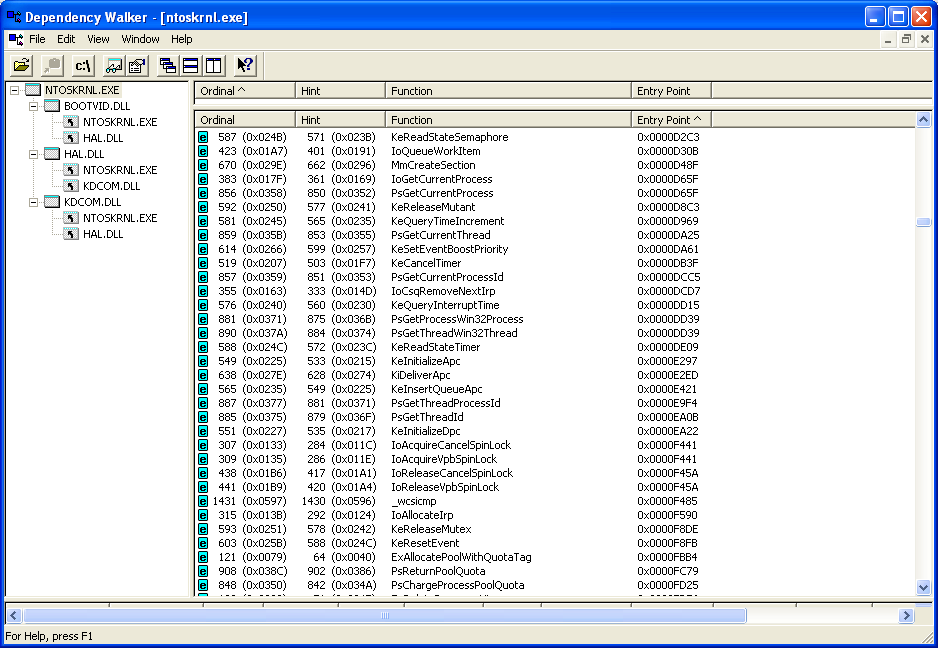Collapse the HAL.DLL parent tree node
Viewport: 938px width, 648px height.
click(x=34, y=154)
